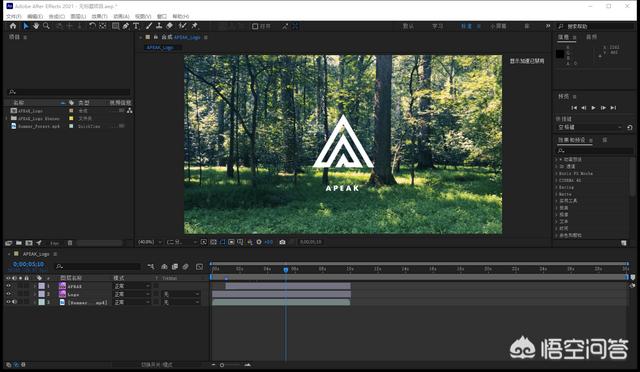This screenshot has width=640, height=372.
Task: Select the Puppet Pin tool
Action: pyautogui.click(x=195, y=26)
